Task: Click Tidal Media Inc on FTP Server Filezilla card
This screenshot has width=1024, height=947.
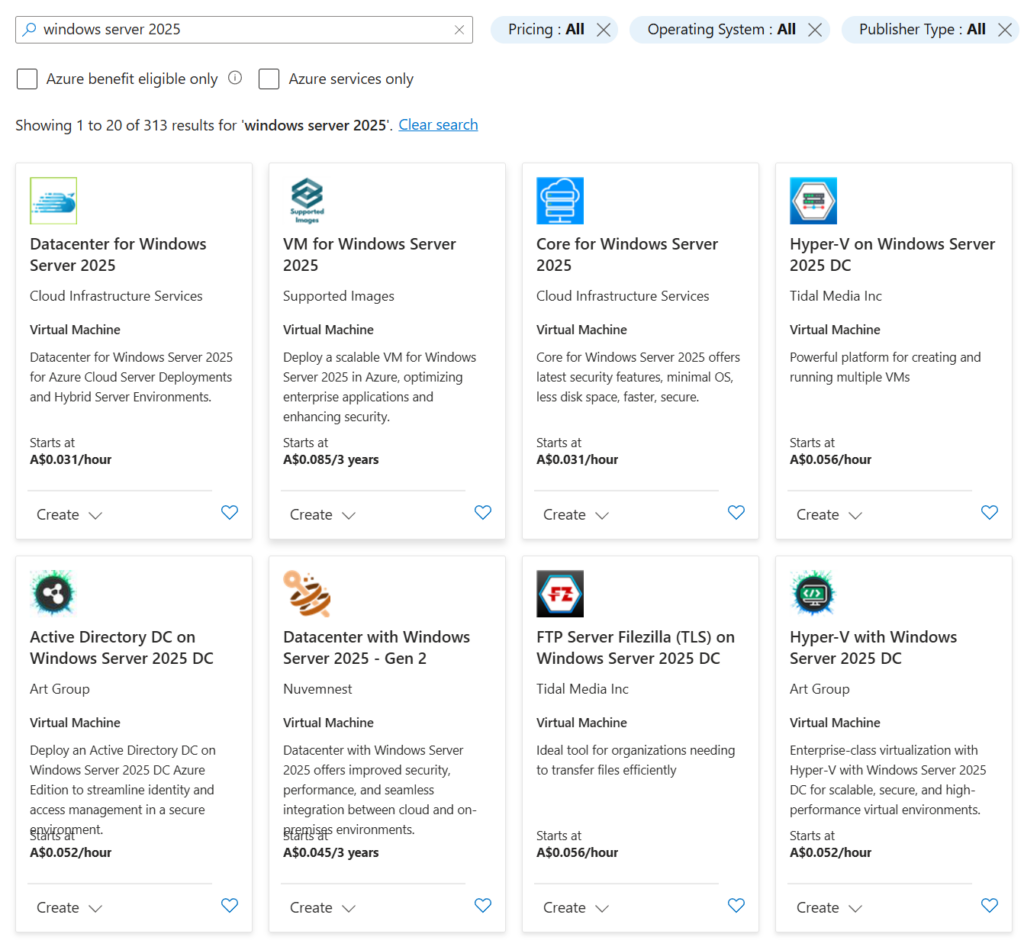Action: click(x=583, y=689)
